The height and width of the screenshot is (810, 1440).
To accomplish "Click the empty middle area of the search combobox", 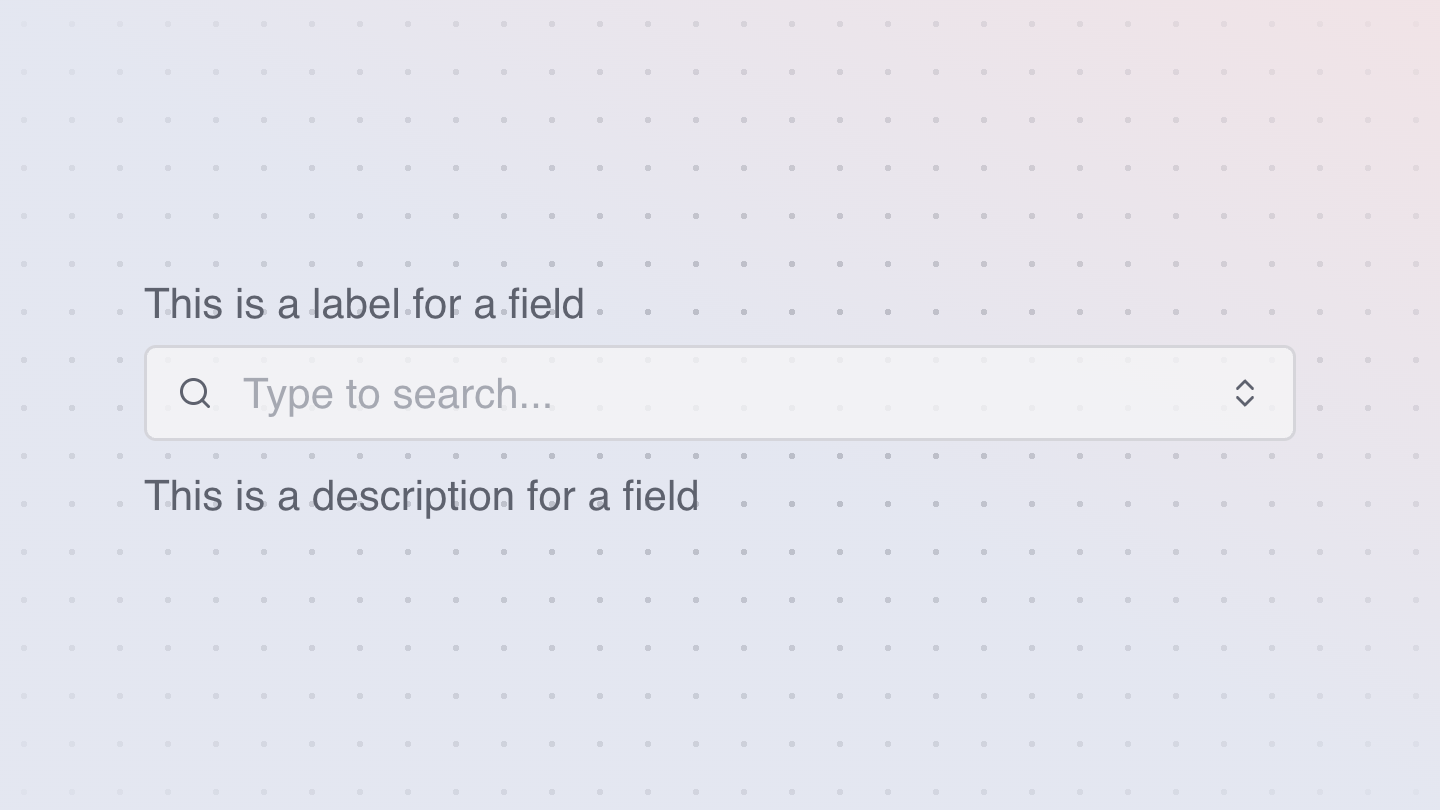I will 890,393.
